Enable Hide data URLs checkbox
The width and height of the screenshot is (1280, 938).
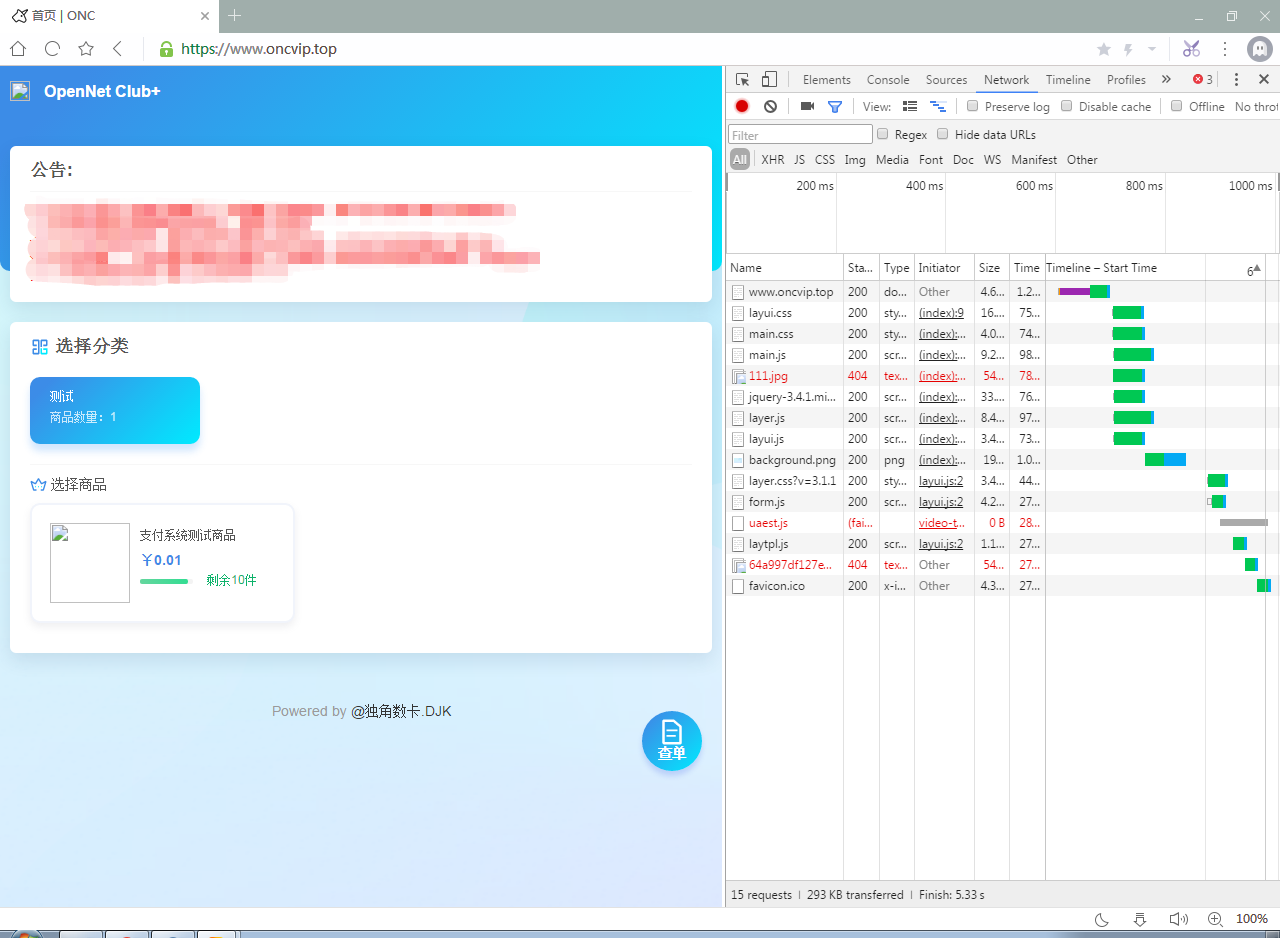tap(942, 134)
